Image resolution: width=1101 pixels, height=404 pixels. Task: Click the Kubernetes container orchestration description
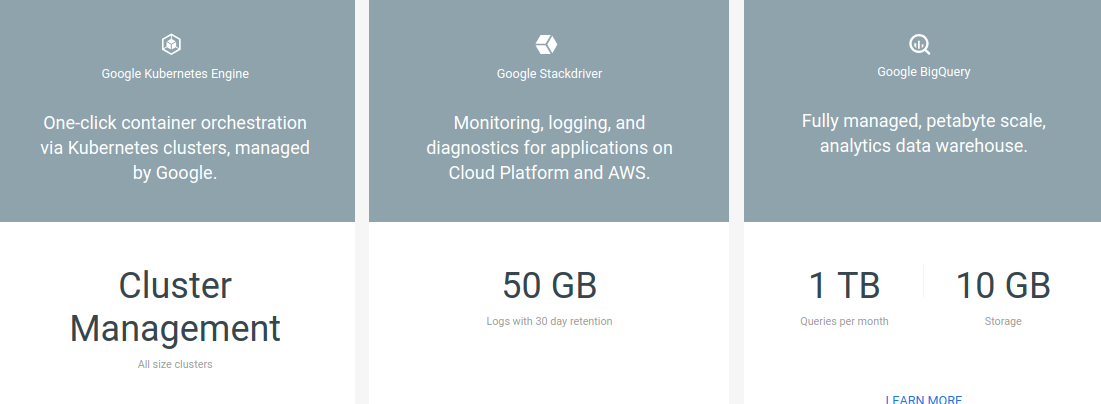[x=175, y=148]
